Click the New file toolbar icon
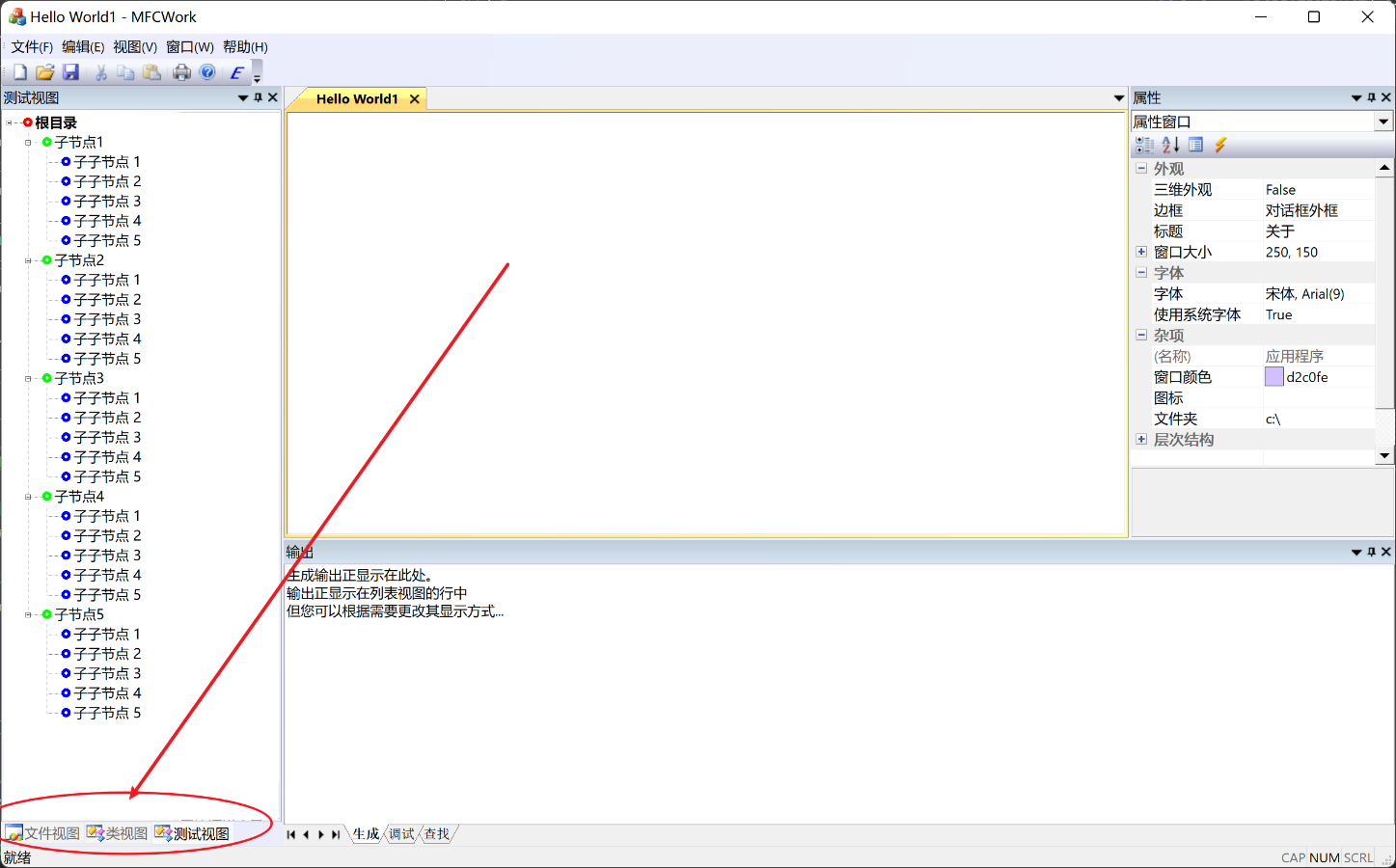 click(x=19, y=72)
